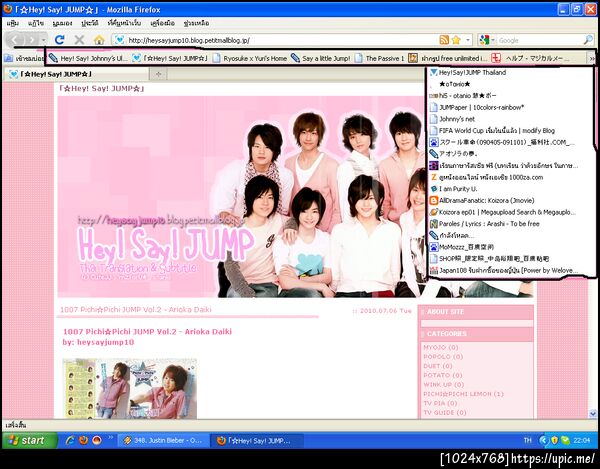Open the first menu bar item แฟ้ม

pos(12,23)
